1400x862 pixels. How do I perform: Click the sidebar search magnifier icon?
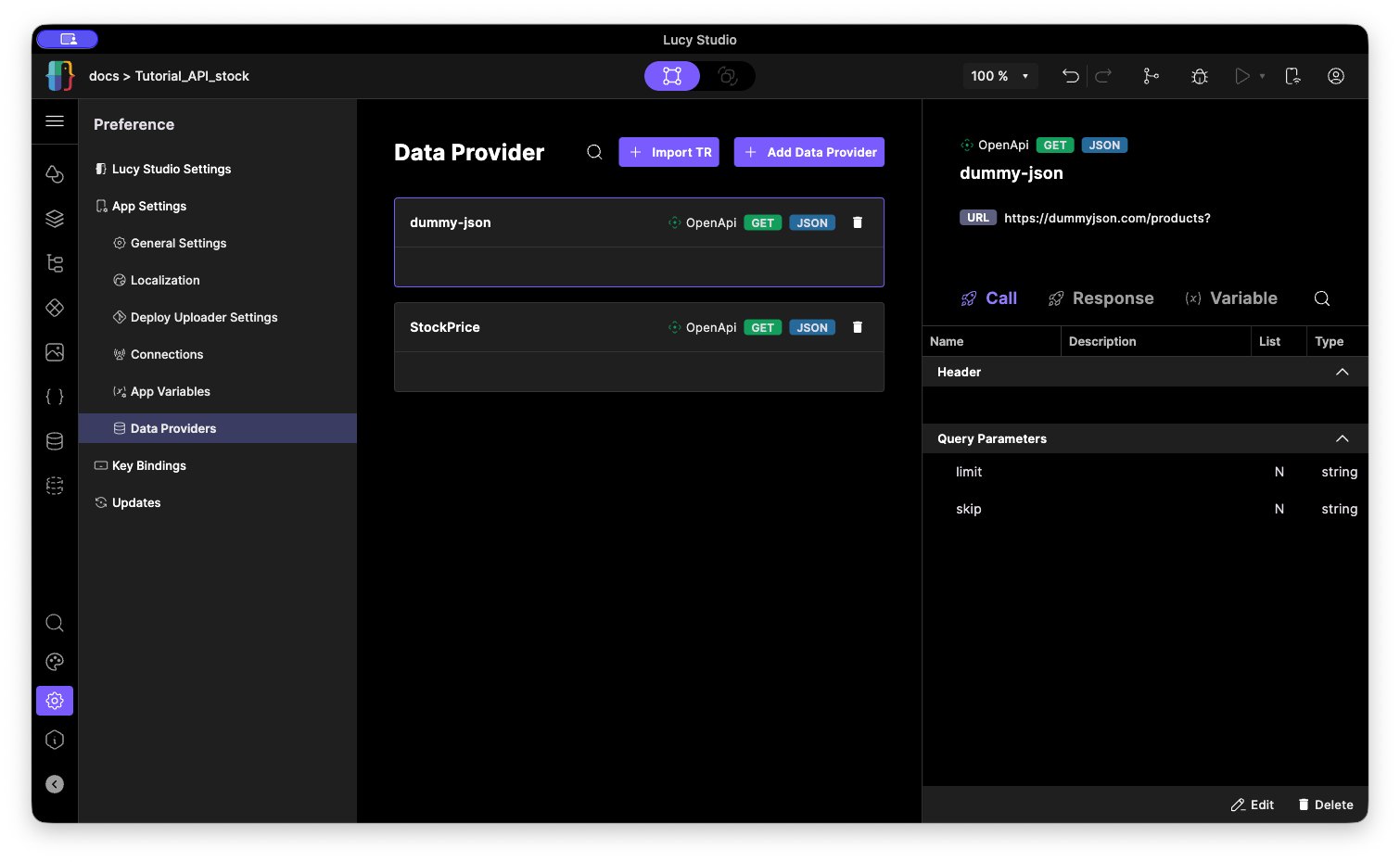55,623
